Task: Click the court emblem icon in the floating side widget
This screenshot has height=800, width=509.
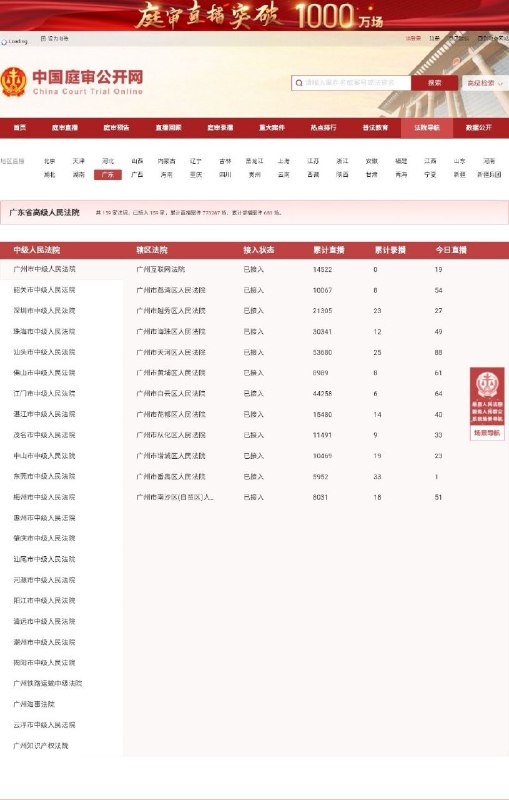Action: 487,384
